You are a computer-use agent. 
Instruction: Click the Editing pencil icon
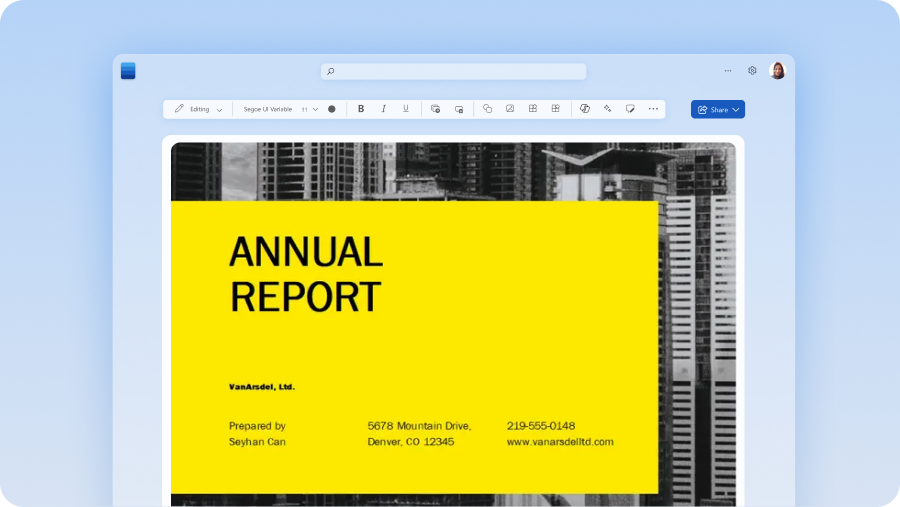coord(179,109)
